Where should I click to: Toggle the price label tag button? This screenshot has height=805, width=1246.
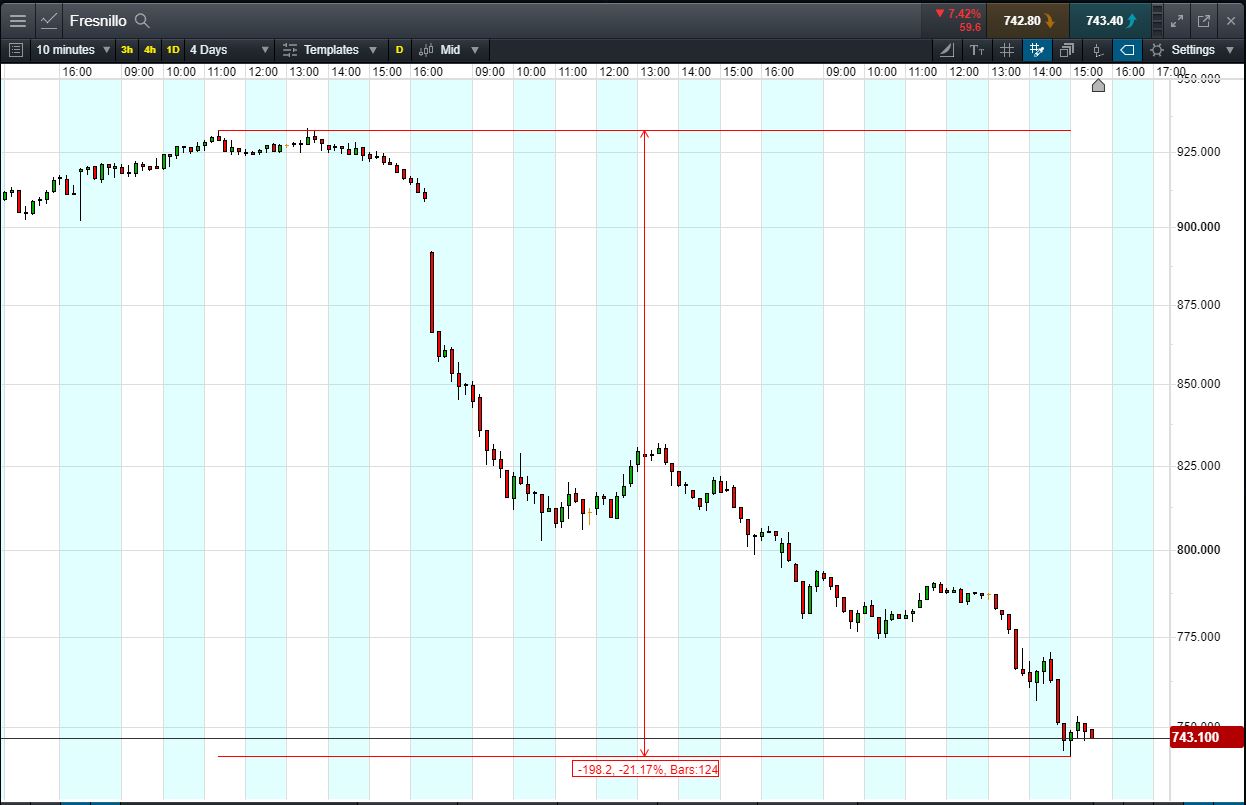(x=1127, y=50)
